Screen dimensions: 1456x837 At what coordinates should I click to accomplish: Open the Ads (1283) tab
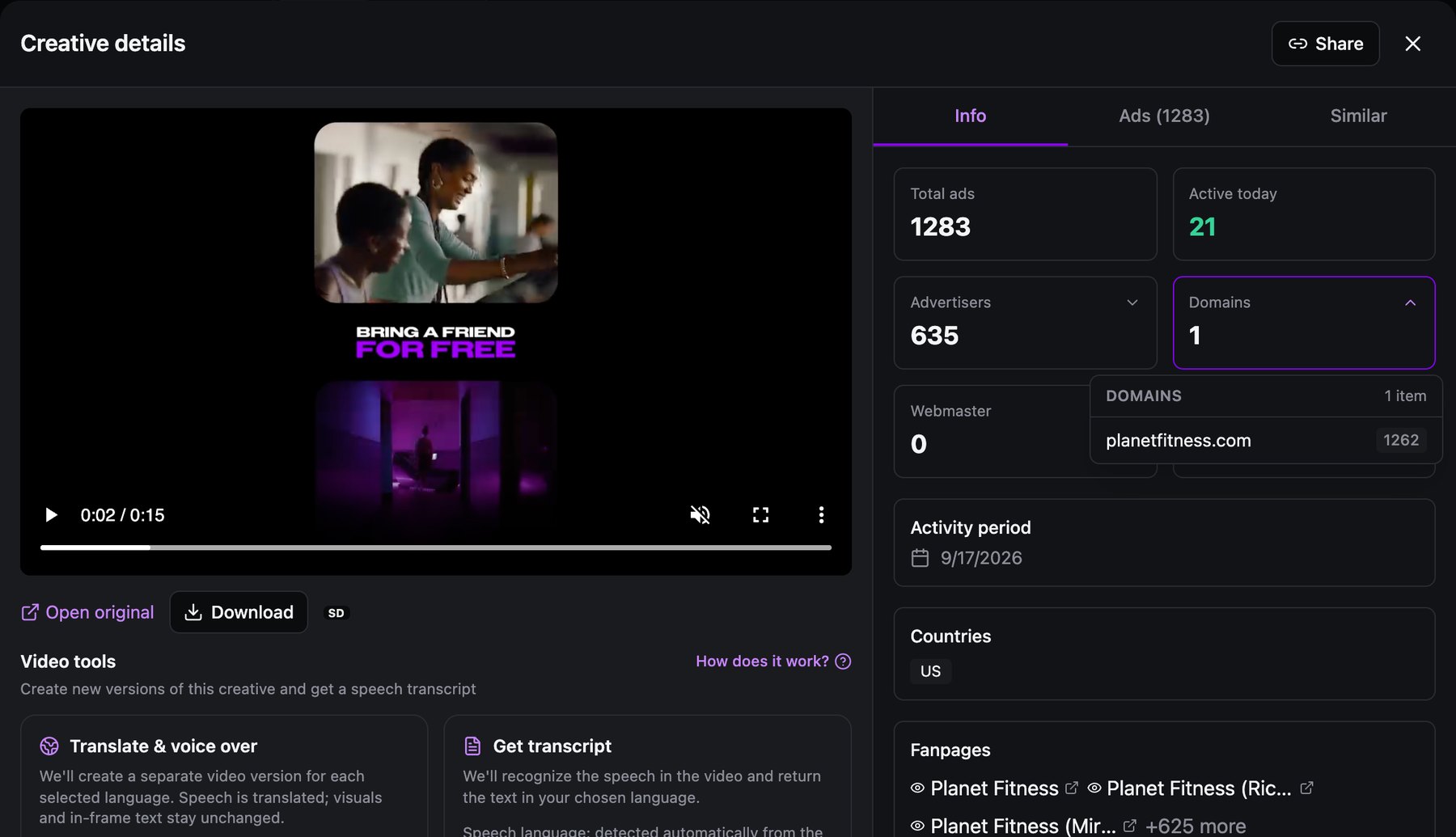[x=1164, y=116]
